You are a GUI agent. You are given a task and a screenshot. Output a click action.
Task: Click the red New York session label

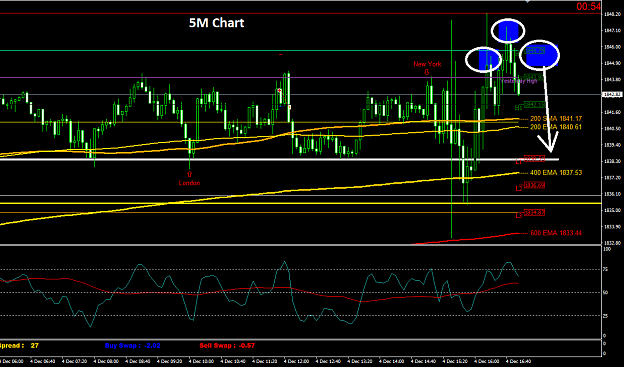tap(427, 64)
